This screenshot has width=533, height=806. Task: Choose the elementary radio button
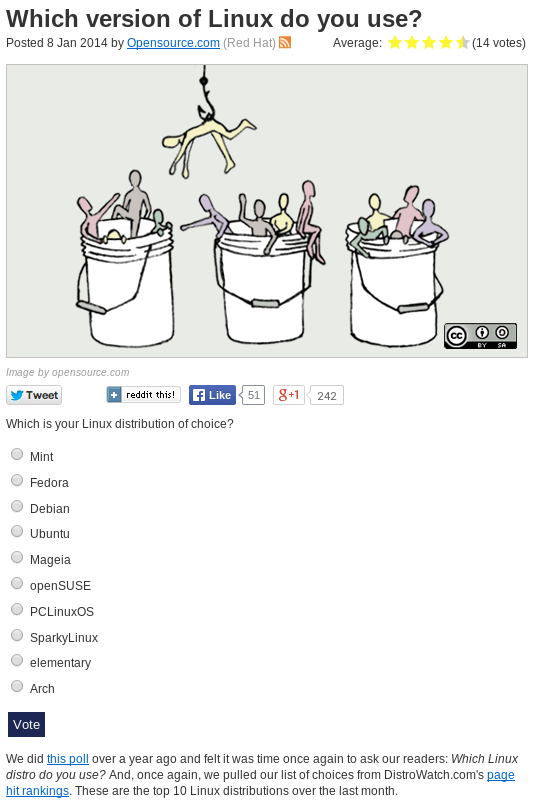(17, 660)
